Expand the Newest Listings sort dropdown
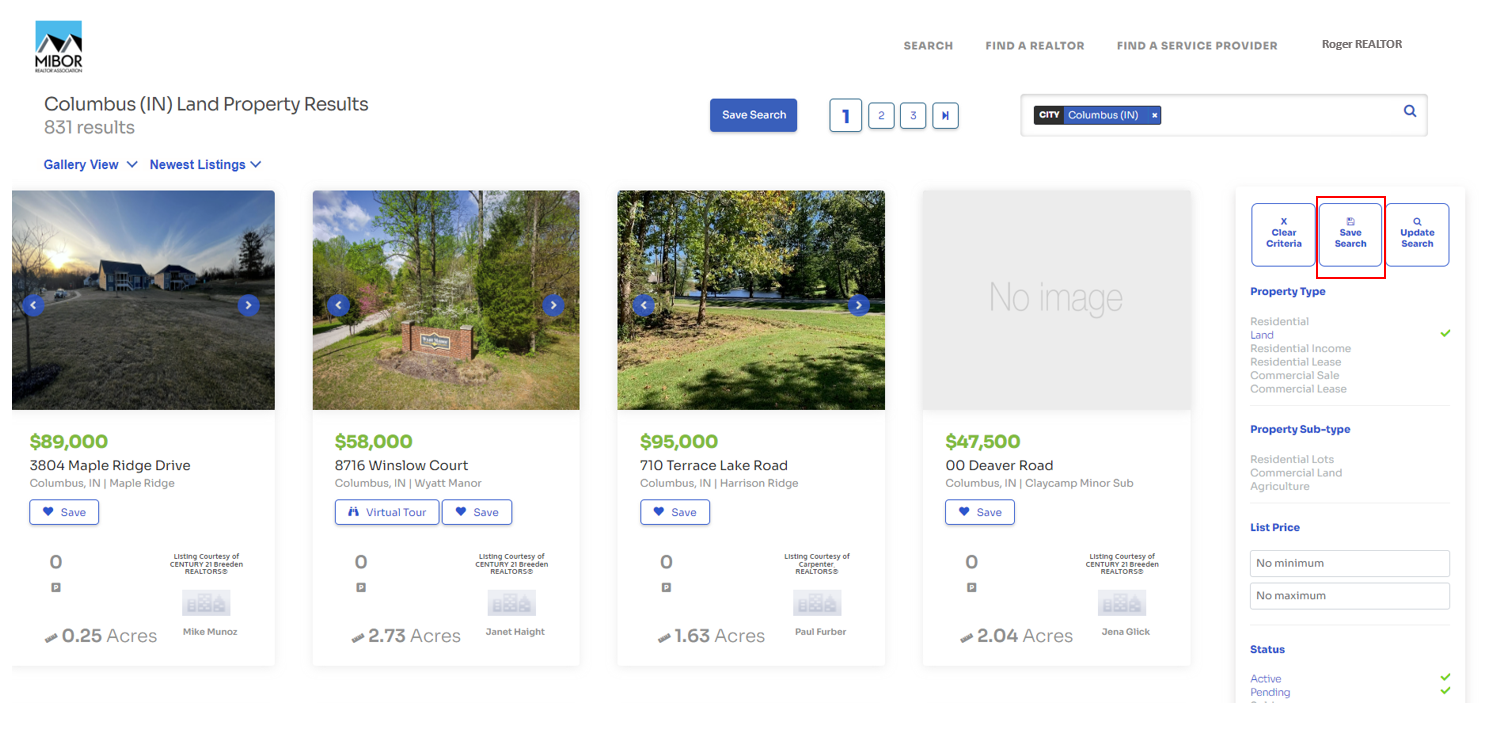Image resolution: width=1485 pixels, height=732 pixels. [205, 164]
